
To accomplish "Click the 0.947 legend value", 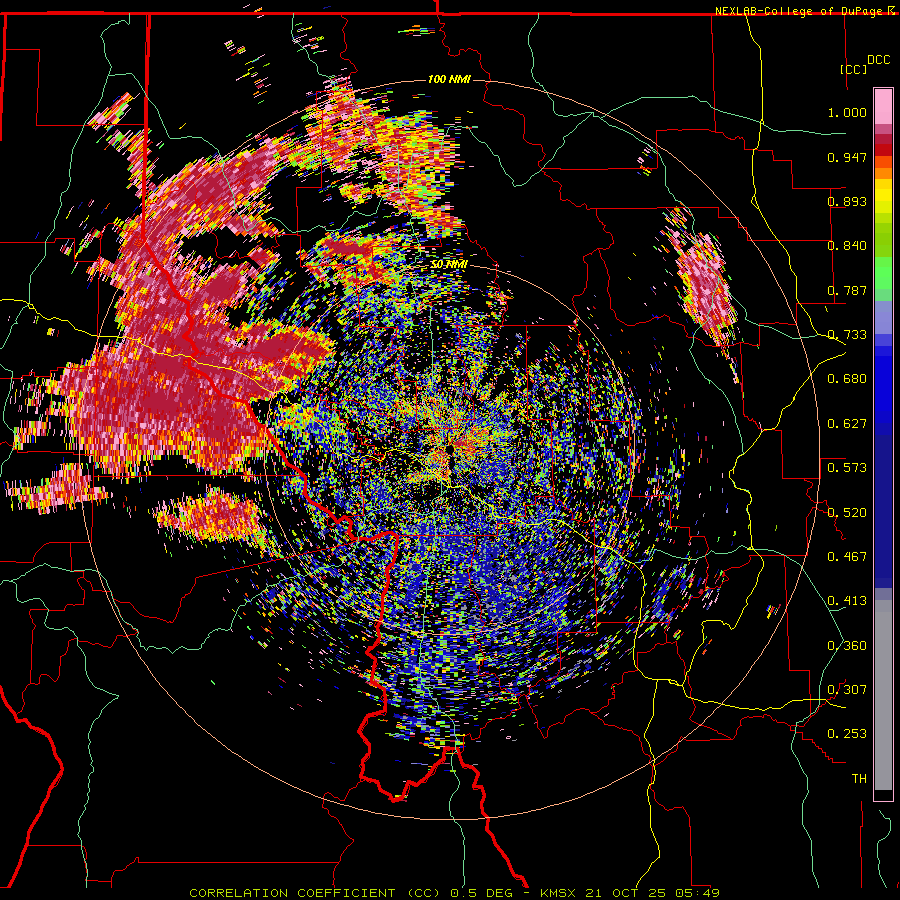I will pos(847,157).
